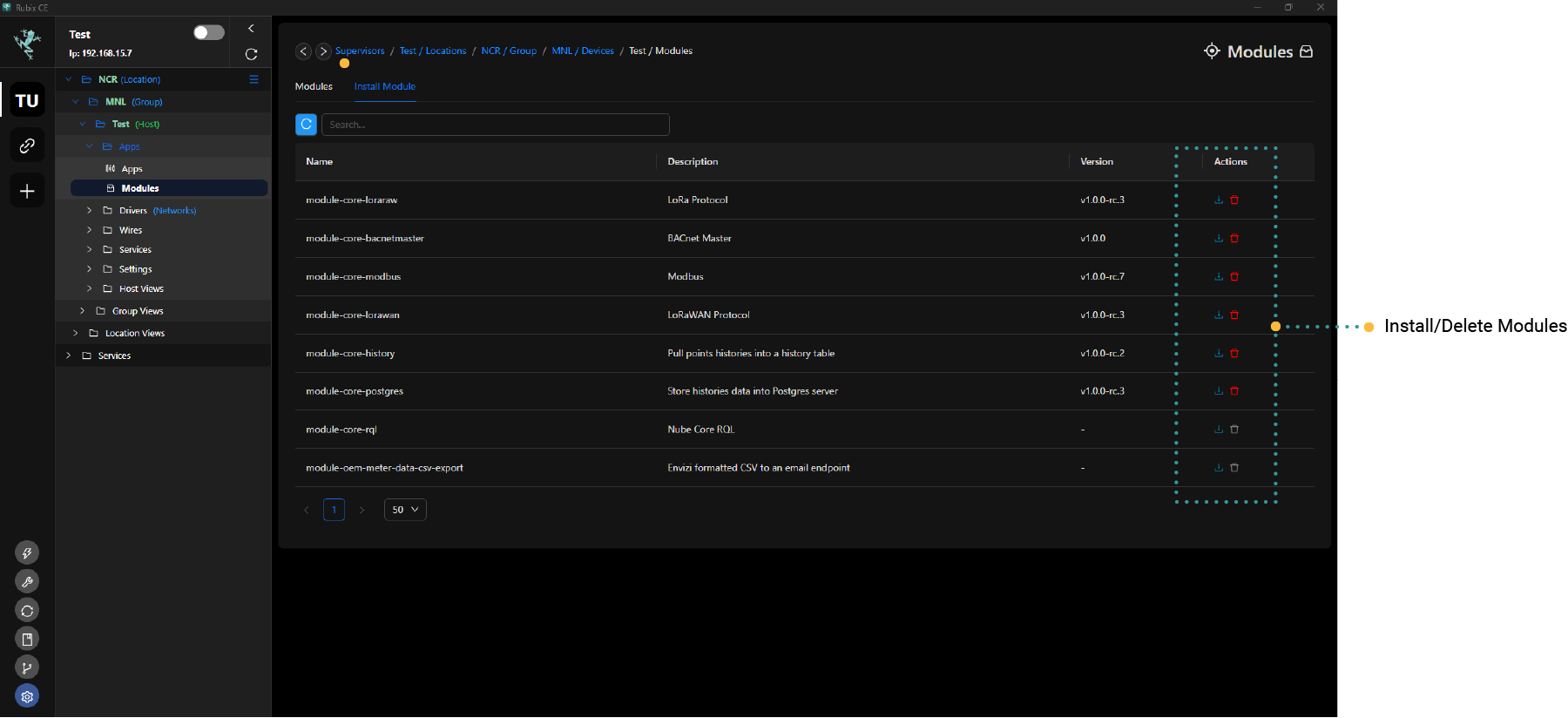The image size is (1568, 718).
Task: Open settings gear at sidebar bottom
Action: 27,696
